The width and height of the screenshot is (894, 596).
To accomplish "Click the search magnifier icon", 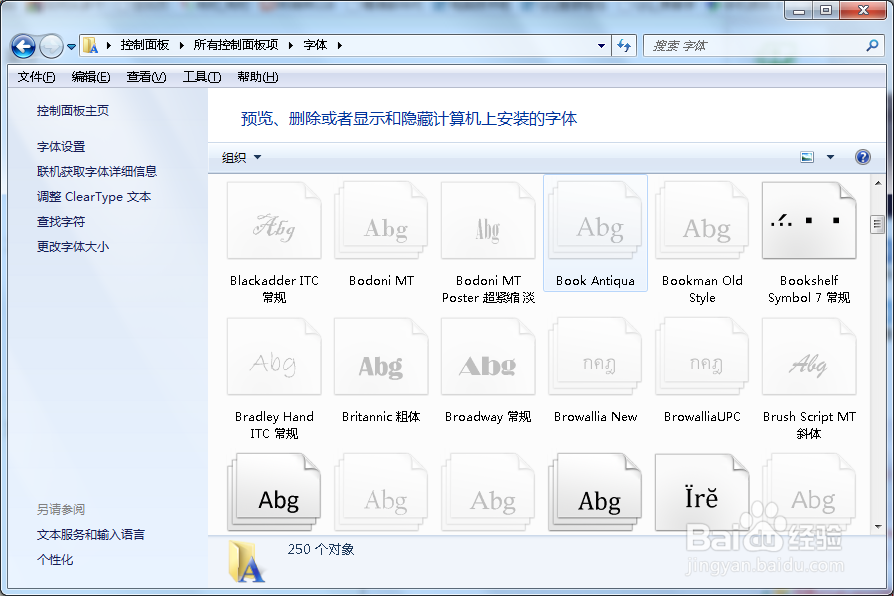I will point(872,45).
